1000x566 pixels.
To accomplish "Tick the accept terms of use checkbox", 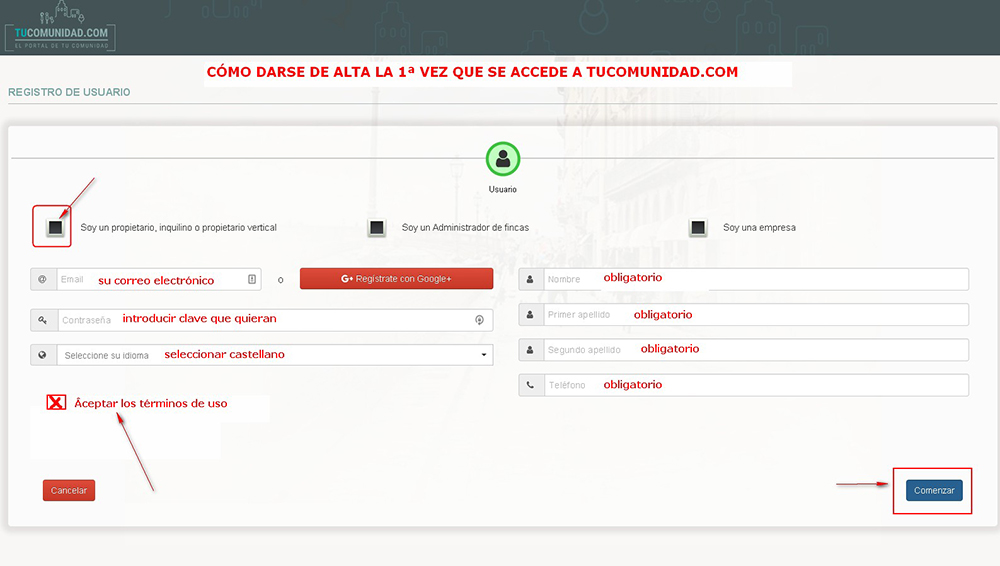I will pos(56,402).
